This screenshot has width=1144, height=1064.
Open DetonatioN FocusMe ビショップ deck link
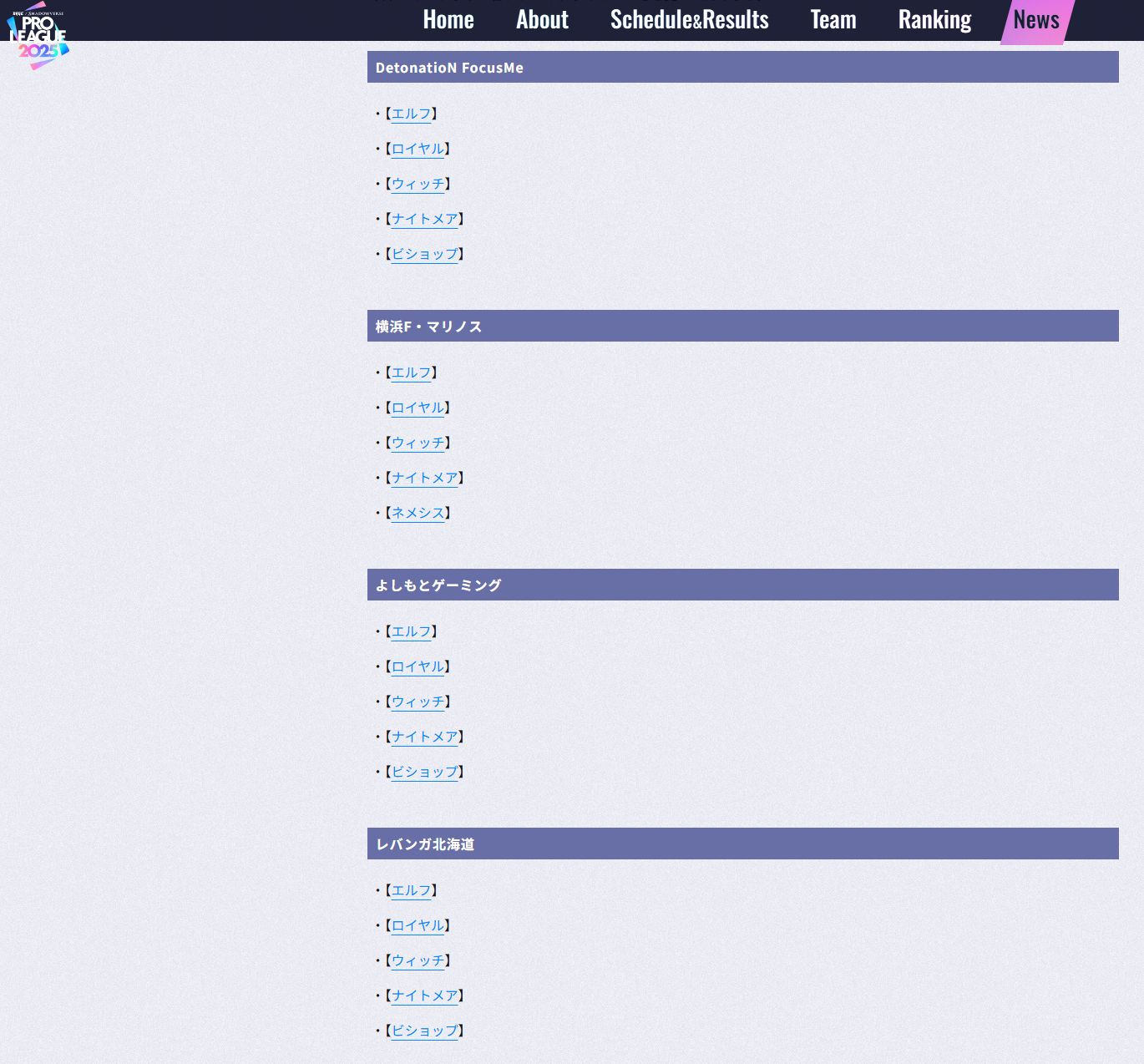click(x=424, y=254)
